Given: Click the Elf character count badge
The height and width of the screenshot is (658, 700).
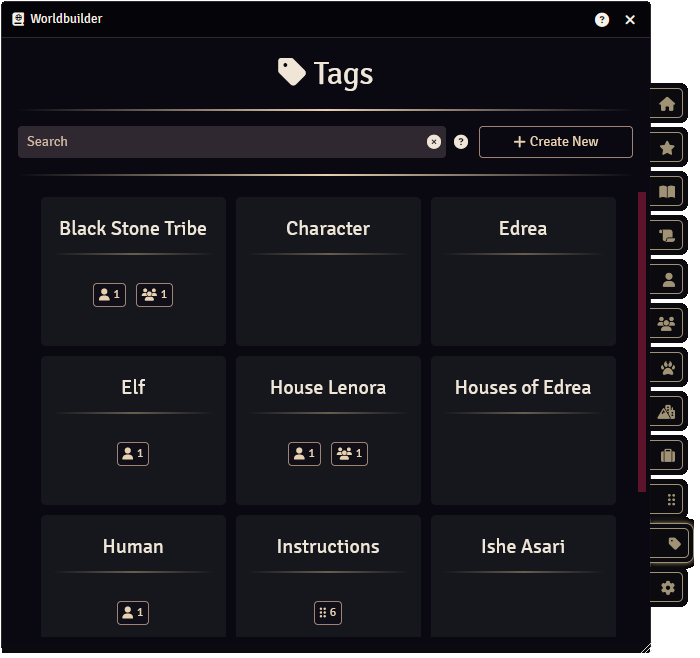Looking at the screenshot, I should [133, 454].
